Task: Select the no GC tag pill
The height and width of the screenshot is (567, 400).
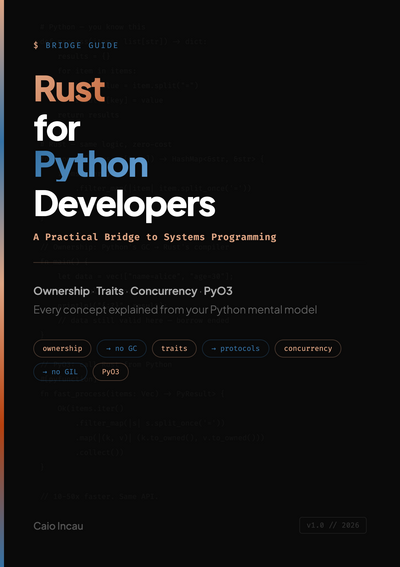Action: coord(122,348)
